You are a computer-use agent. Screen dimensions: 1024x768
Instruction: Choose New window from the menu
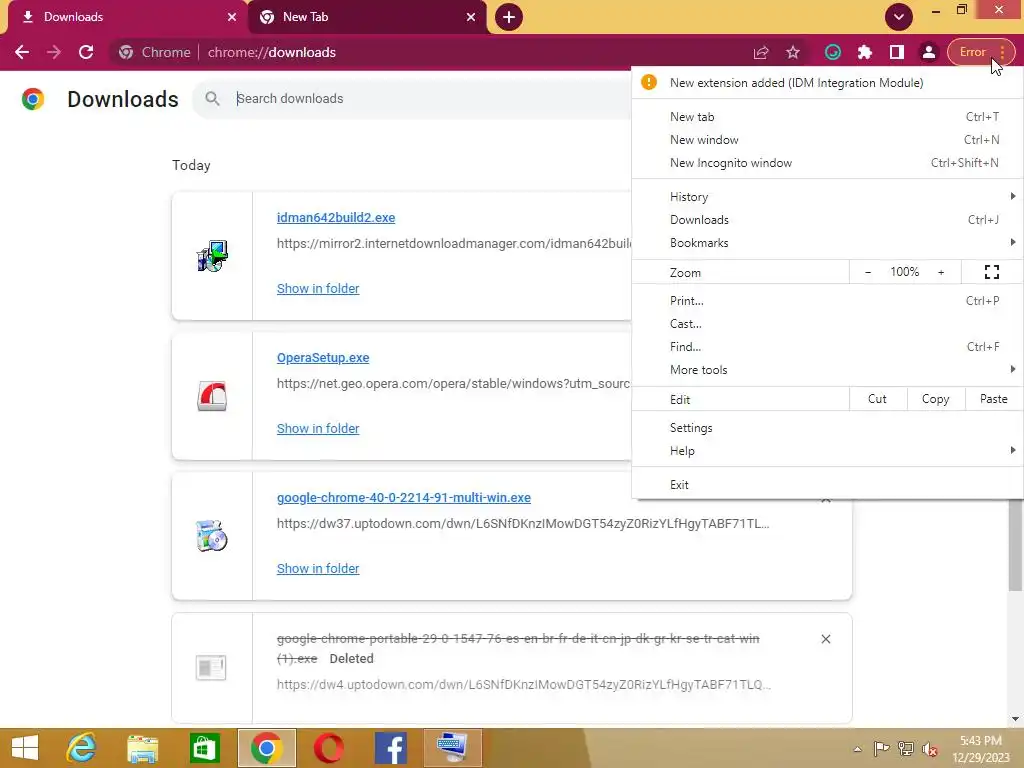[827, 140]
